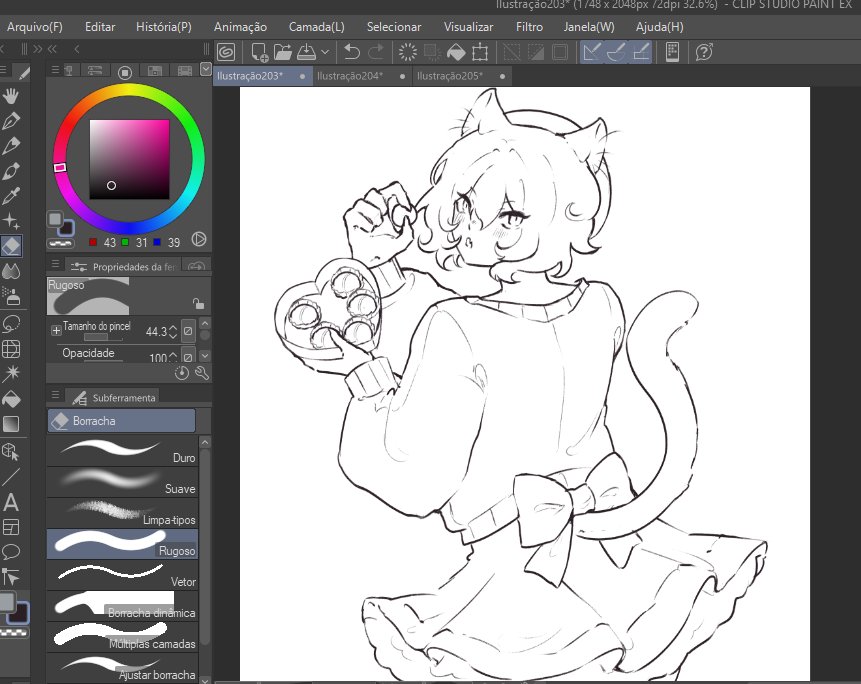The image size is (861, 684).
Task: Redo the undone action
Action: 376,53
